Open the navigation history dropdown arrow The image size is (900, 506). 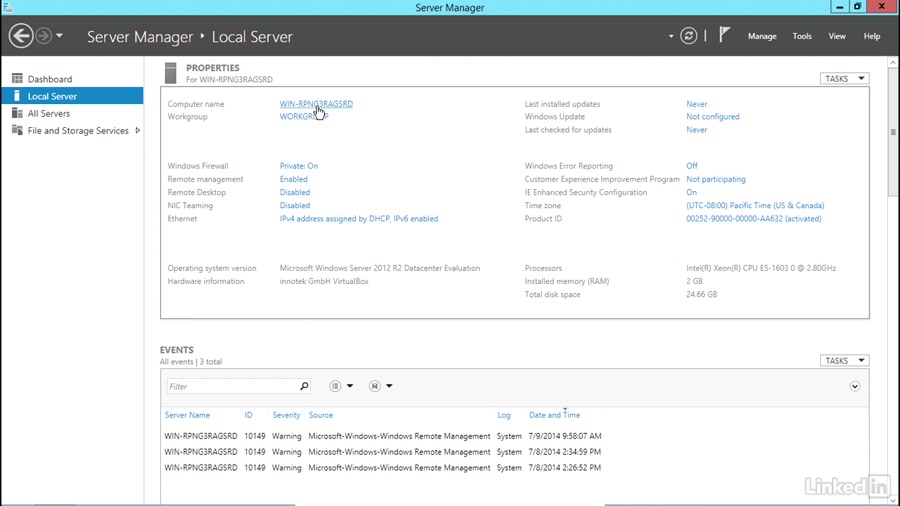pos(59,36)
